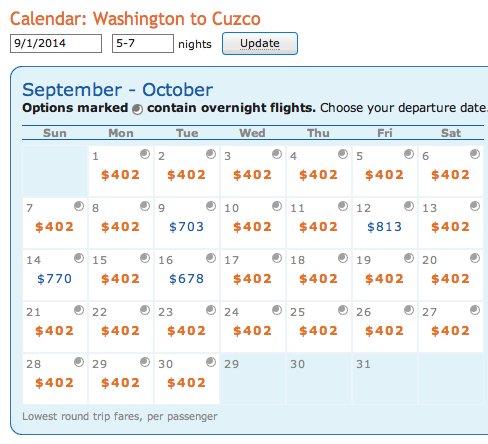Screen dimensions: 488x444
Task: Select the $402 fare on September 6
Action: [450, 175]
